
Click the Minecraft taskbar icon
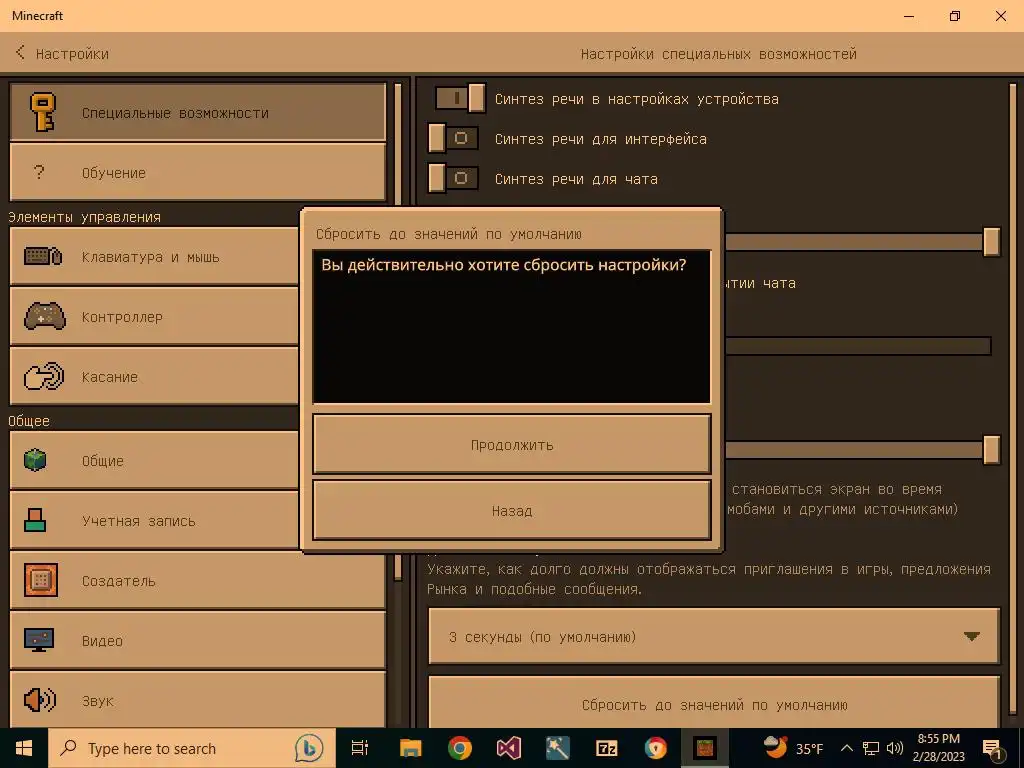point(705,748)
